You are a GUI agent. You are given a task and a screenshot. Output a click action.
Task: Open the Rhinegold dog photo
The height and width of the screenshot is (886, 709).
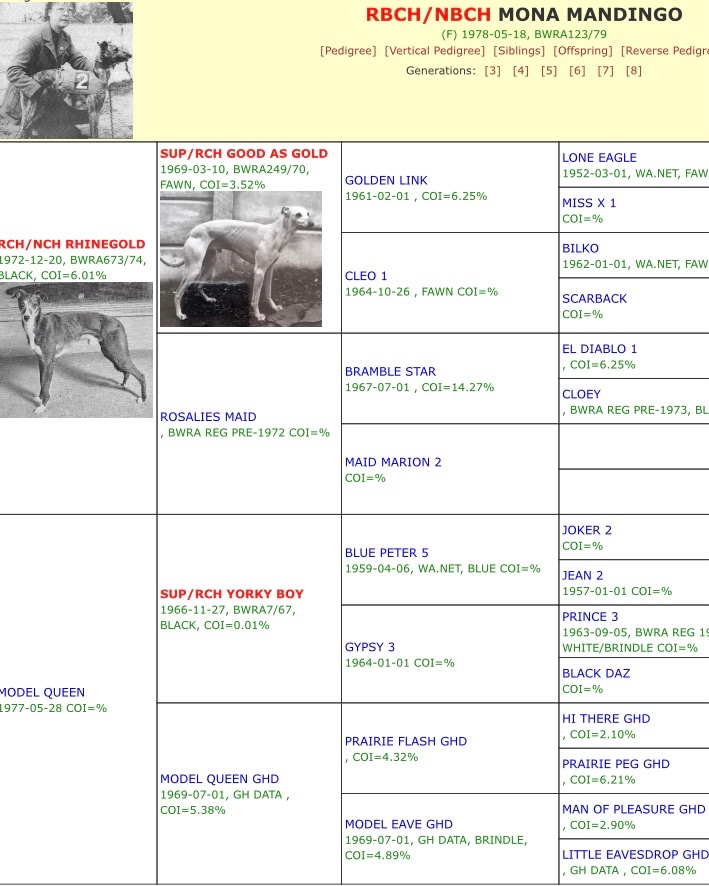pyautogui.click(x=76, y=350)
